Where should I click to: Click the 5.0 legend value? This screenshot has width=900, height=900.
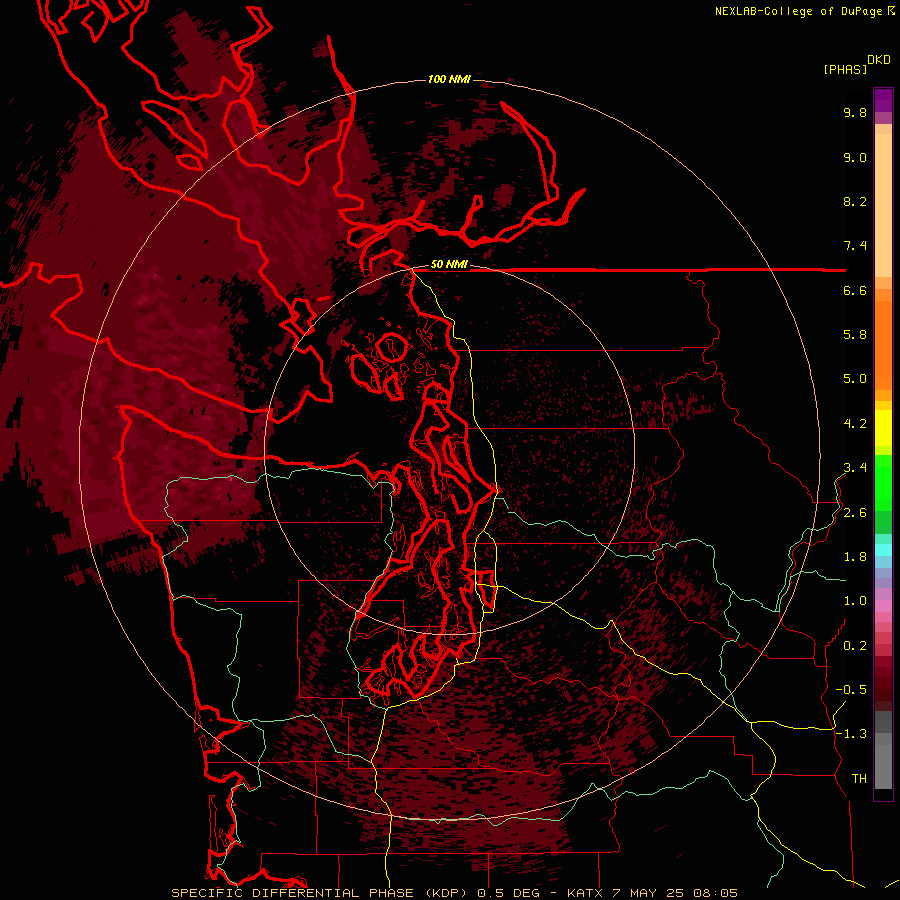(x=855, y=379)
